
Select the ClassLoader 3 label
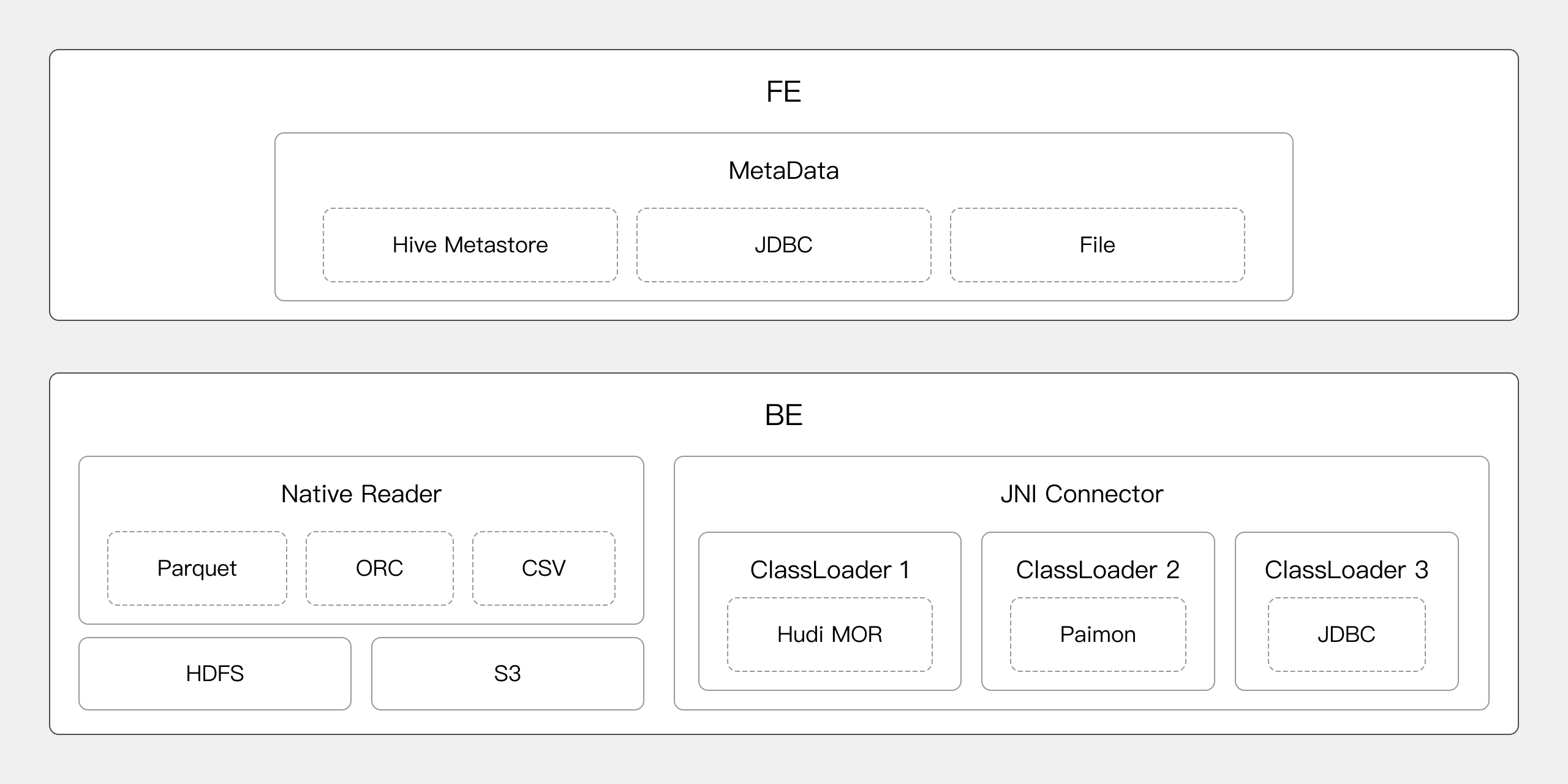[1346, 570]
